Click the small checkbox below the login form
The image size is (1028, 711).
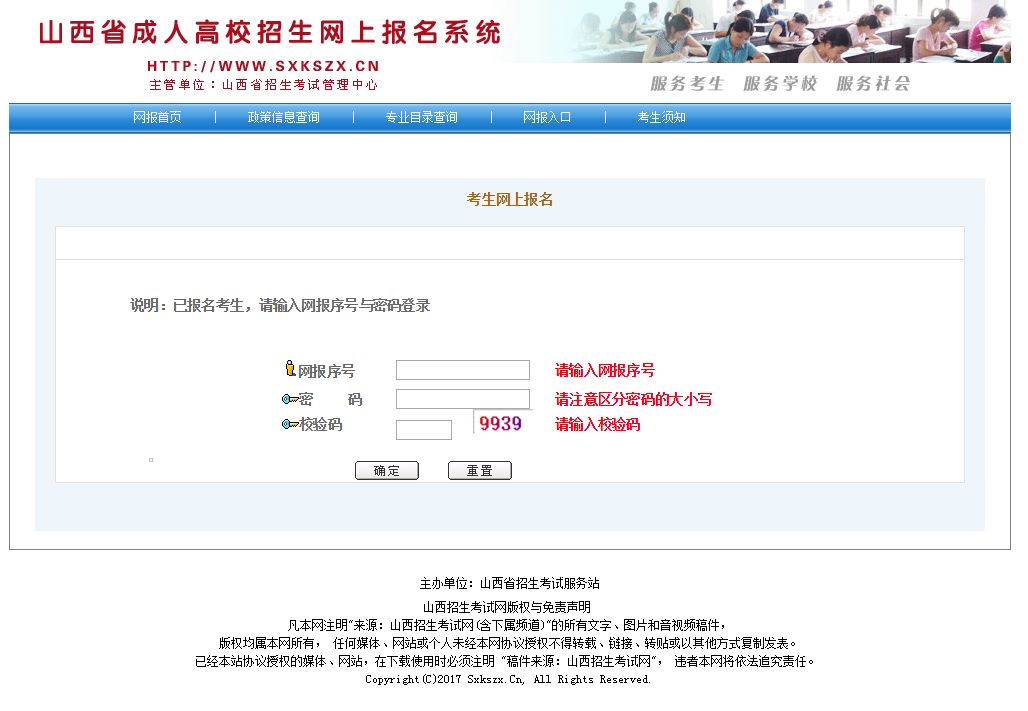point(151,458)
